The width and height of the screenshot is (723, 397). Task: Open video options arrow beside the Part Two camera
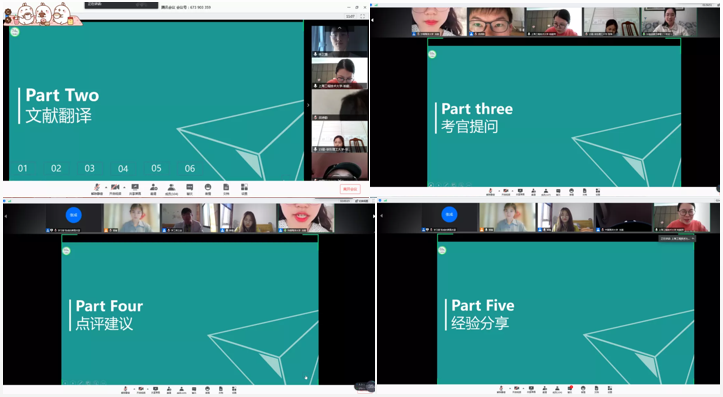(x=124, y=187)
